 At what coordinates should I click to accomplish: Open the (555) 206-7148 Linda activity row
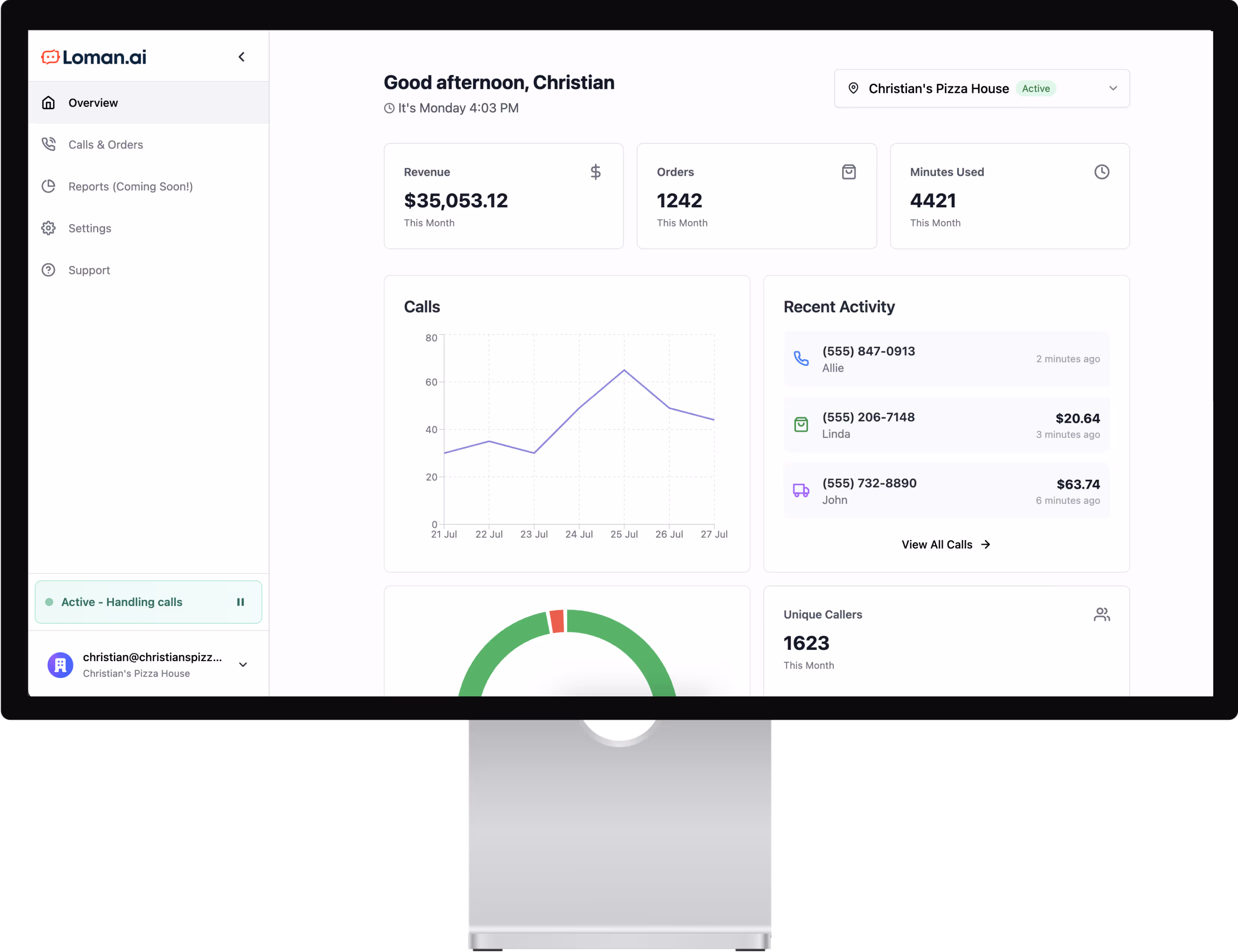click(947, 424)
